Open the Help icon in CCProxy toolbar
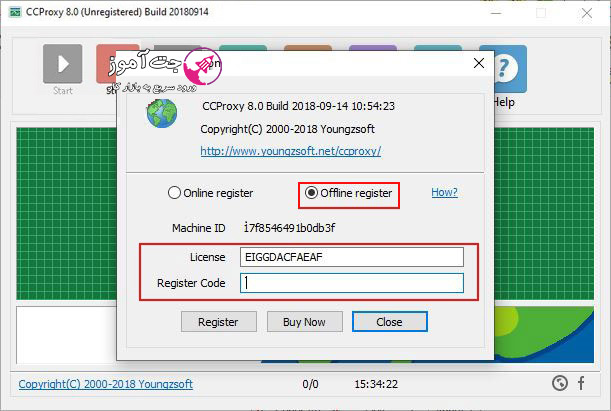The height and width of the screenshot is (411, 611). pyautogui.click(x=510, y=69)
